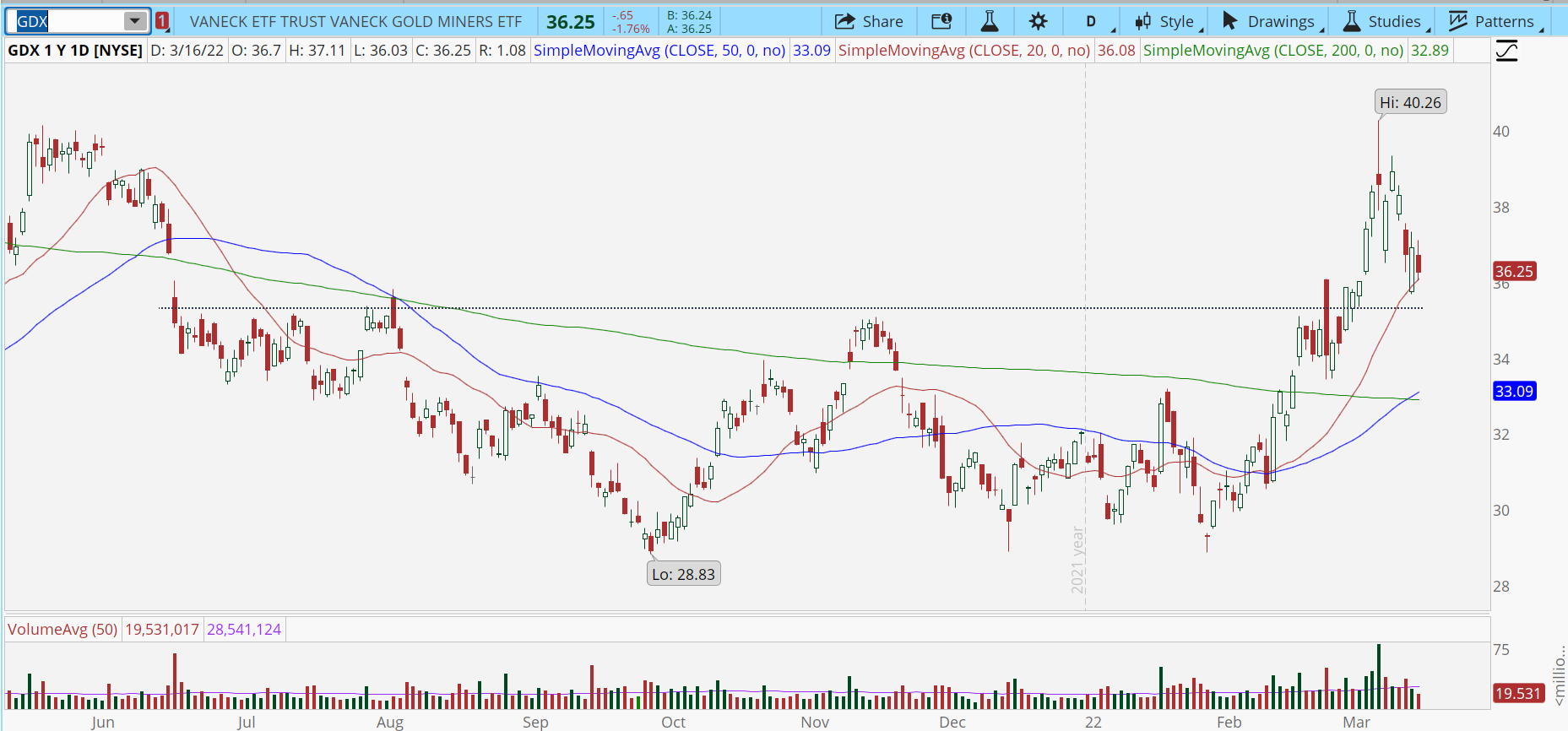Click the 200 SMA value 32.89
Screen dimensions: 1568x731
(x=1430, y=51)
